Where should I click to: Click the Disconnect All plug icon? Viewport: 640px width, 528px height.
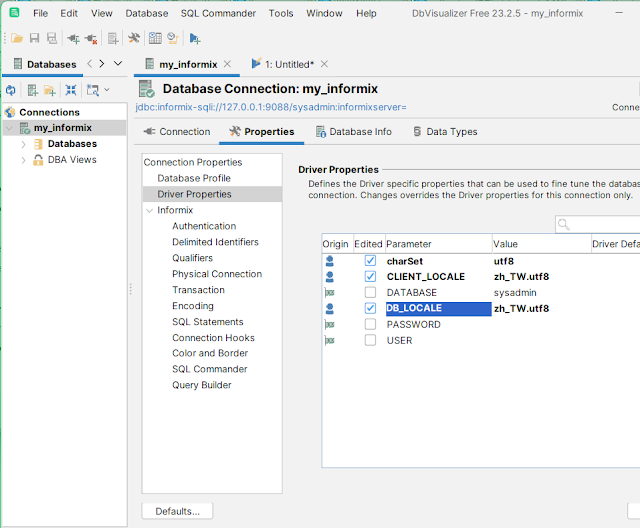[91, 39]
